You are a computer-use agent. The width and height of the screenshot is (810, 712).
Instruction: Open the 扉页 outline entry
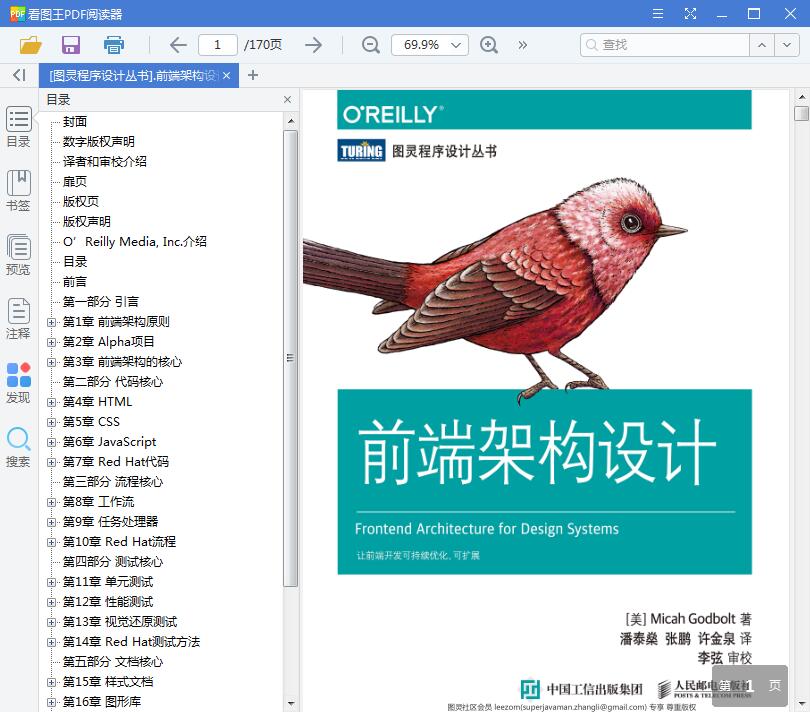(x=75, y=181)
